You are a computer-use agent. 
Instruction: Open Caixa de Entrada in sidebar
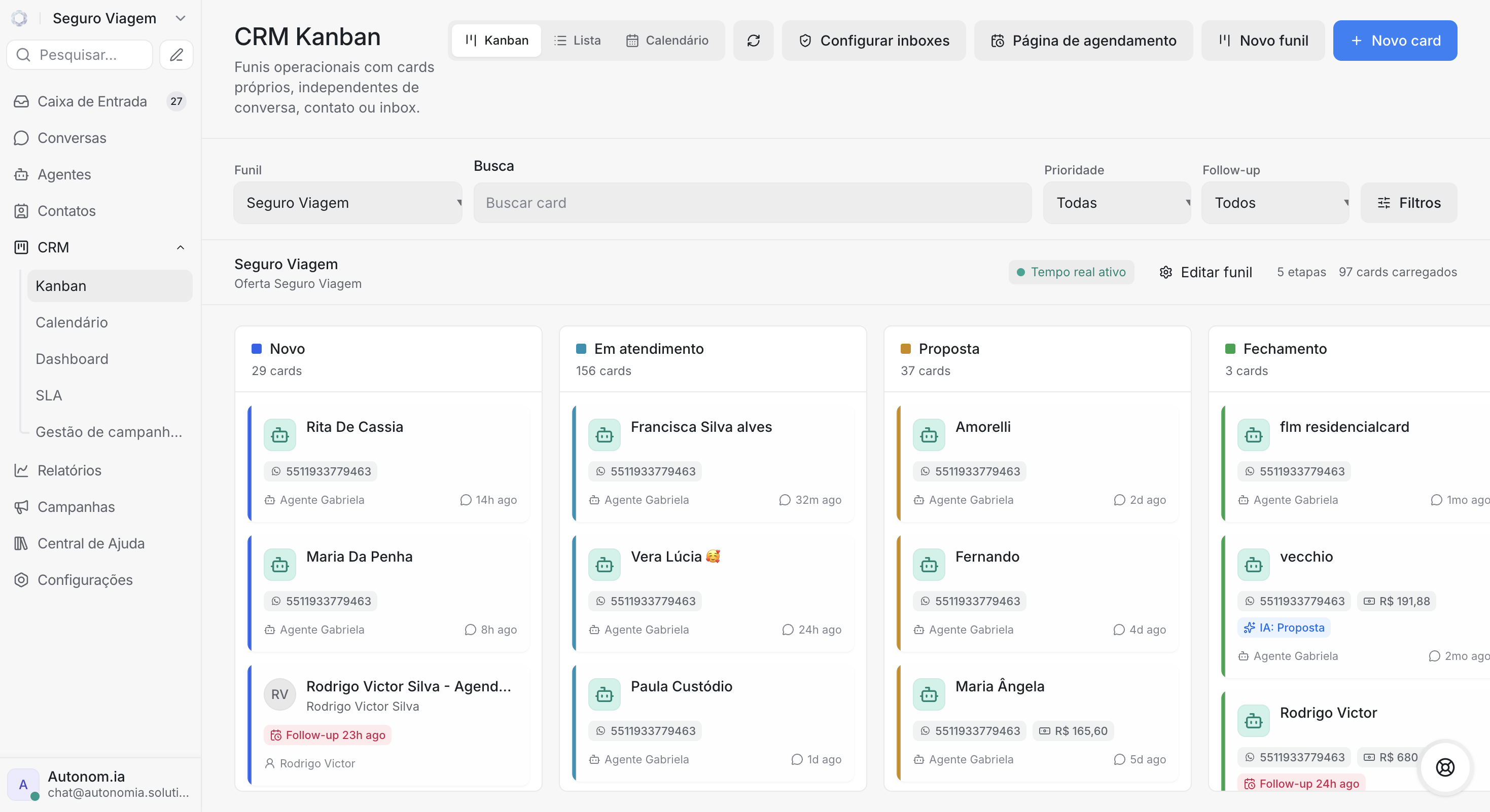(100, 102)
